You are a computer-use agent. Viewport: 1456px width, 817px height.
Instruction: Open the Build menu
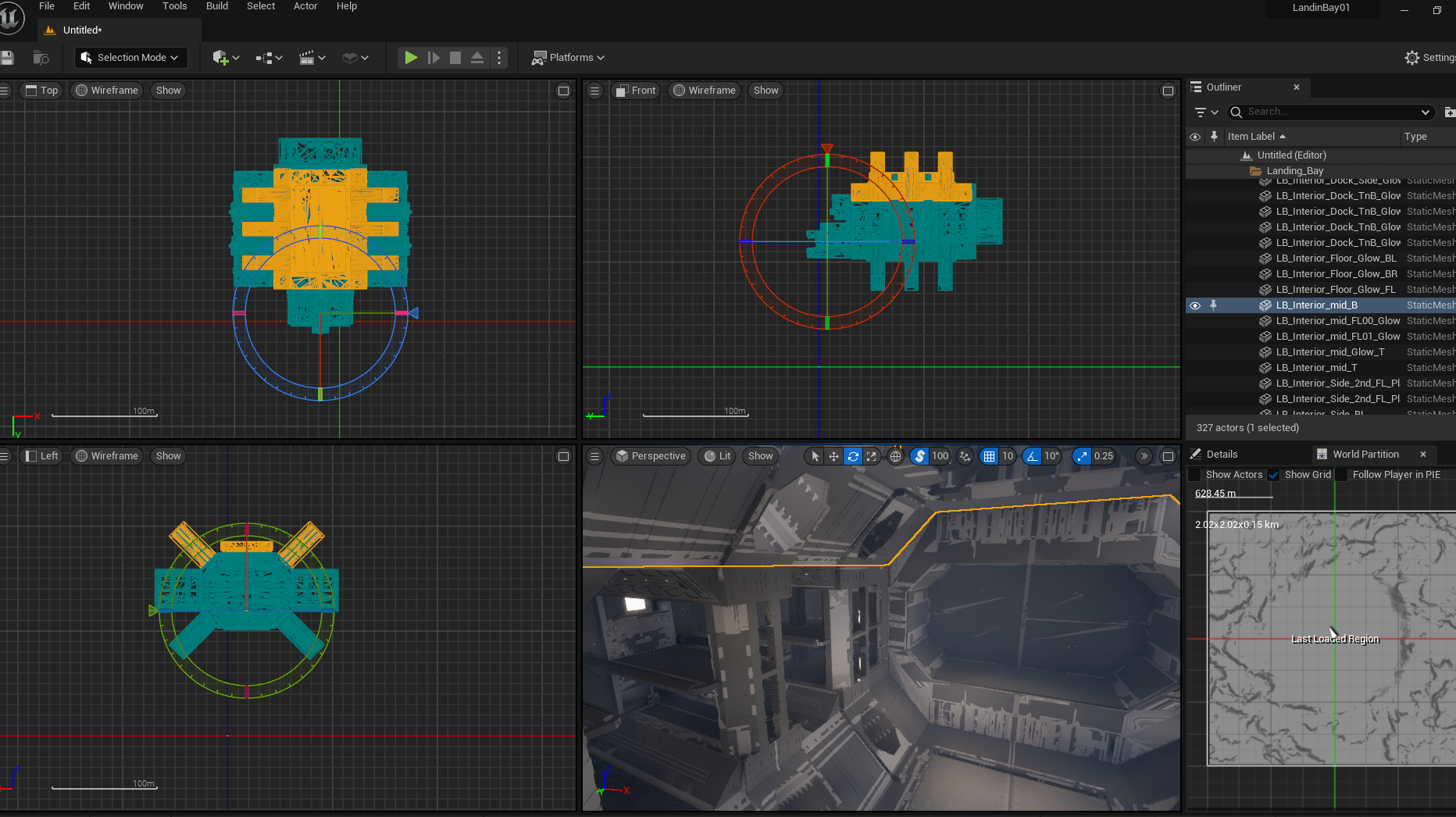216,6
